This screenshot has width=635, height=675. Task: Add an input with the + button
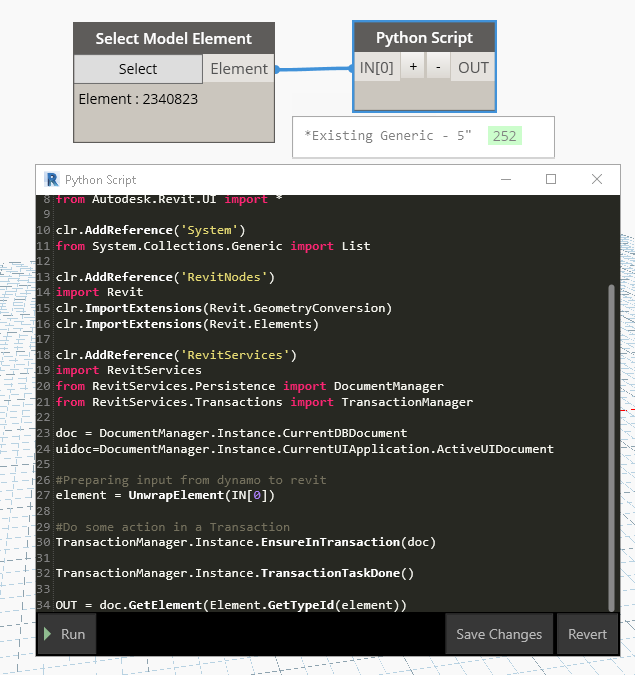pyautogui.click(x=413, y=67)
